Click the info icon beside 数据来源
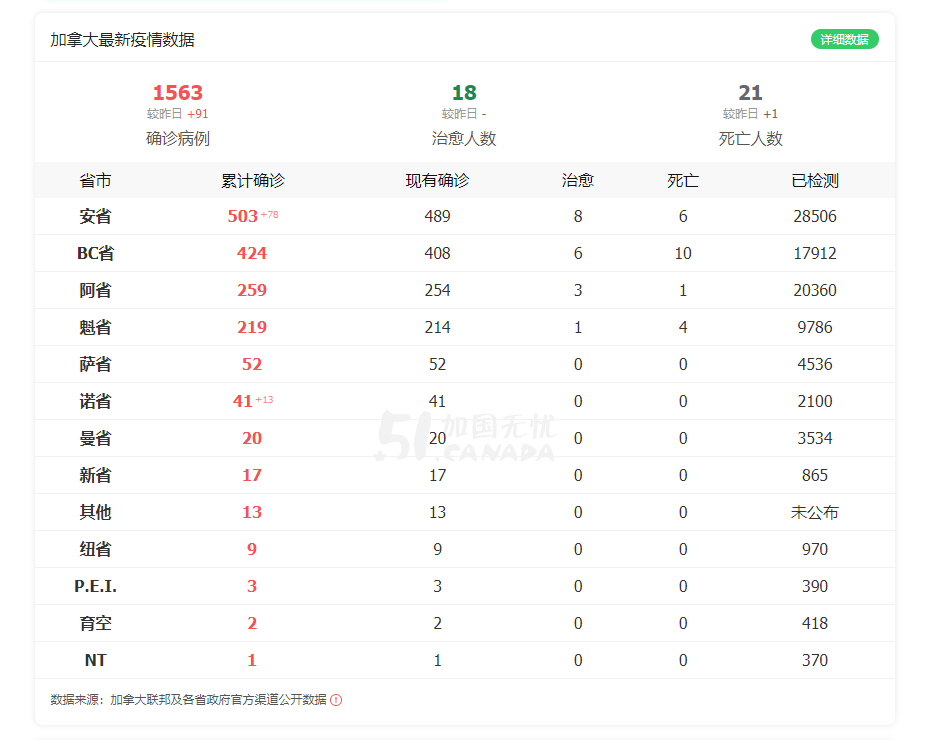This screenshot has width=927, height=740. point(336,700)
